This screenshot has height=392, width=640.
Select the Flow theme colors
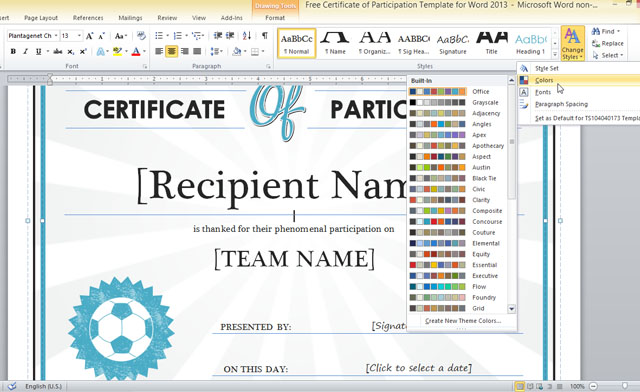(458, 287)
